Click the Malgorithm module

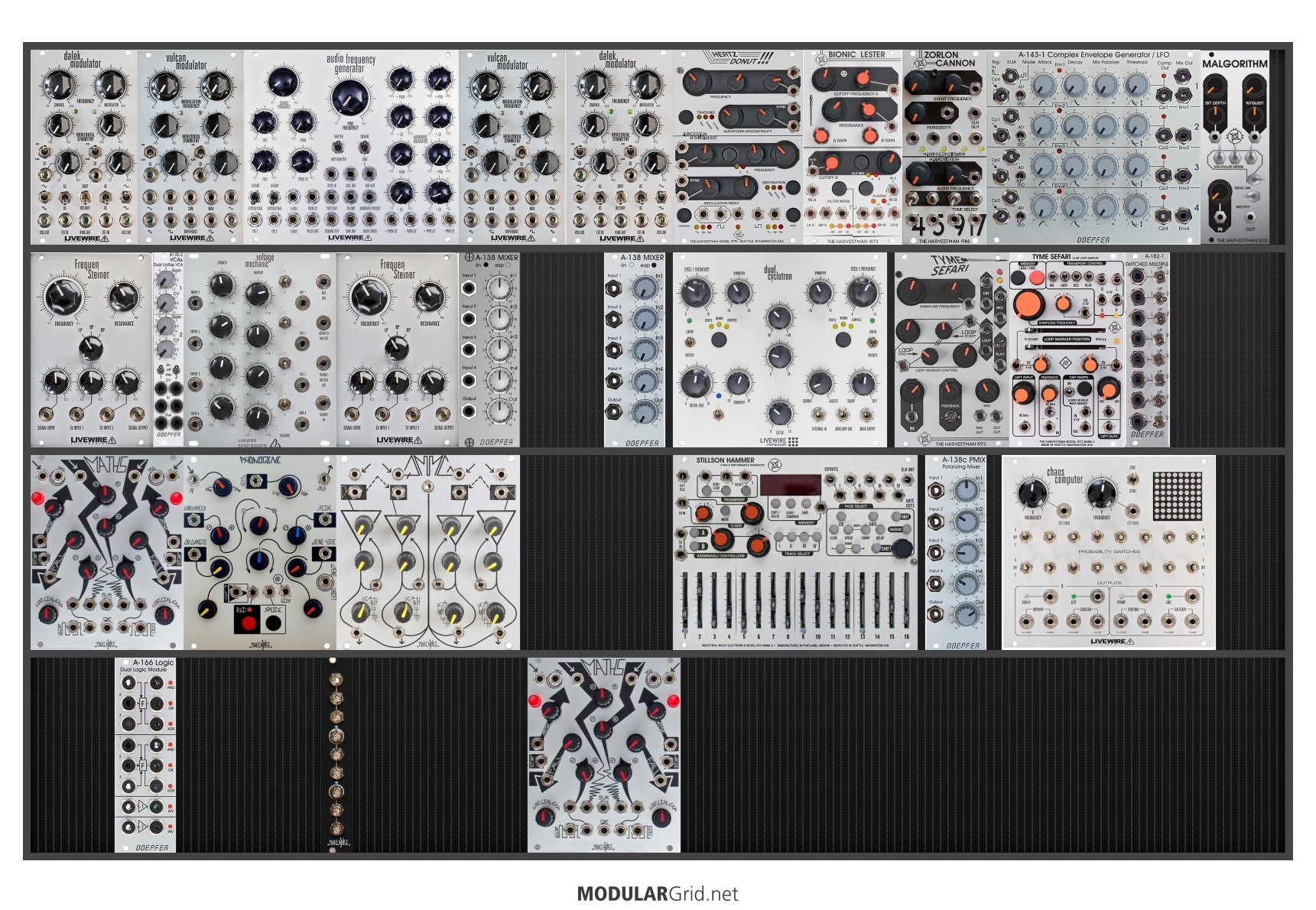[1235, 147]
